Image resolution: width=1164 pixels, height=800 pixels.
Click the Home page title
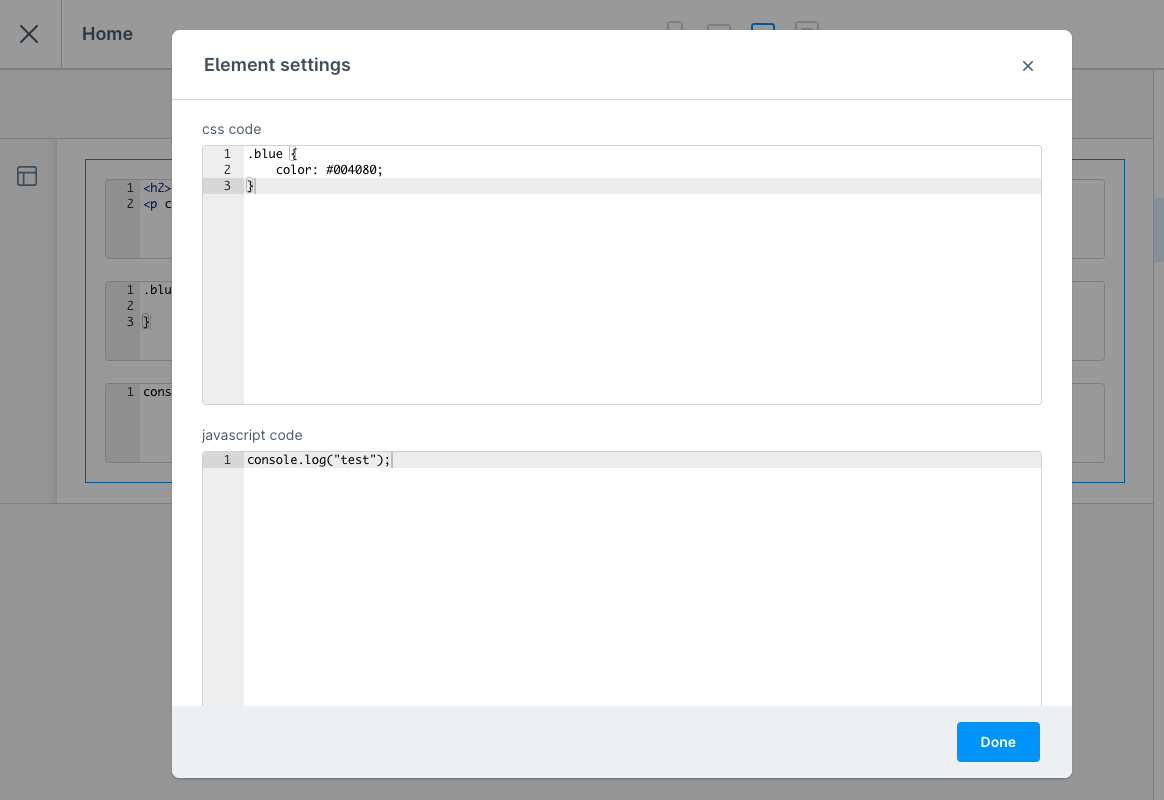(x=107, y=34)
